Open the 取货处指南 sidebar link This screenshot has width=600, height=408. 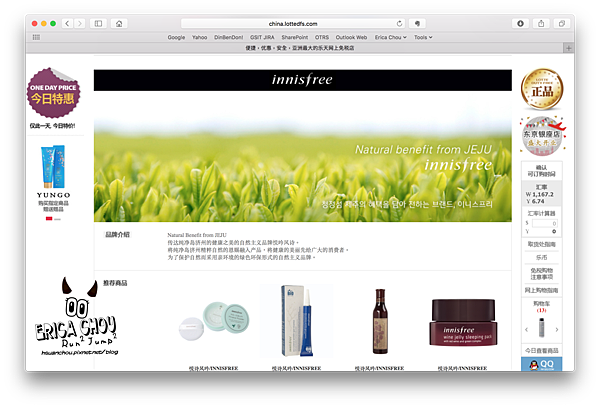(541, 244)
